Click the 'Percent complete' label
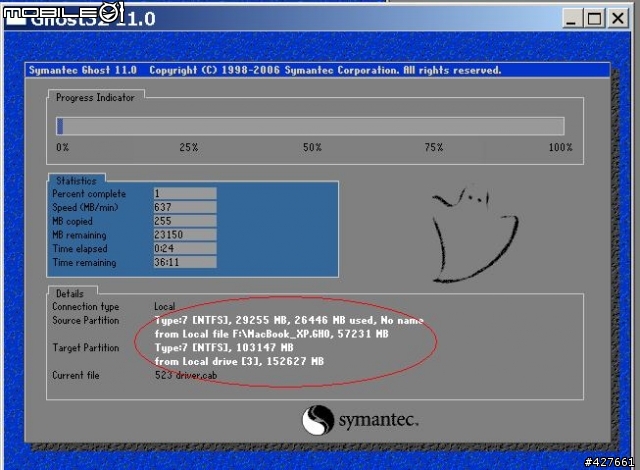 pyautogui.click(x=89, y=194)
